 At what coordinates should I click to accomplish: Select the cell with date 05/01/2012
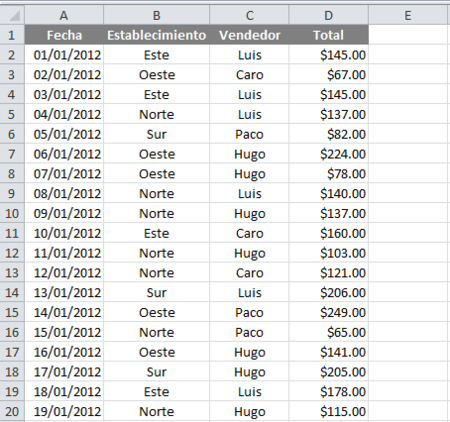[x=64, y=134]
